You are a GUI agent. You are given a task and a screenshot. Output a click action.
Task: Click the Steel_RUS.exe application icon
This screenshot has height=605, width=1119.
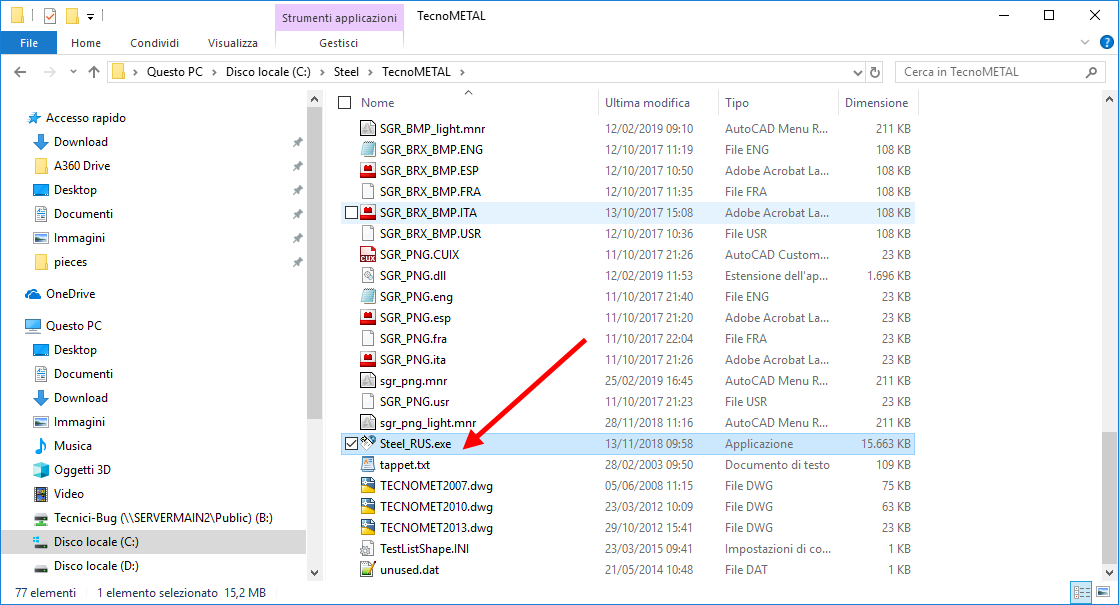[x=368, y=443]
